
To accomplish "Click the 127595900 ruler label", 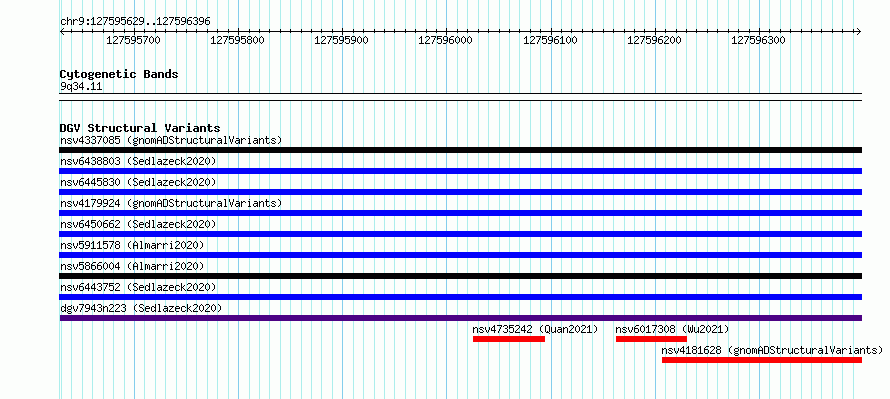I will (341, 40).
